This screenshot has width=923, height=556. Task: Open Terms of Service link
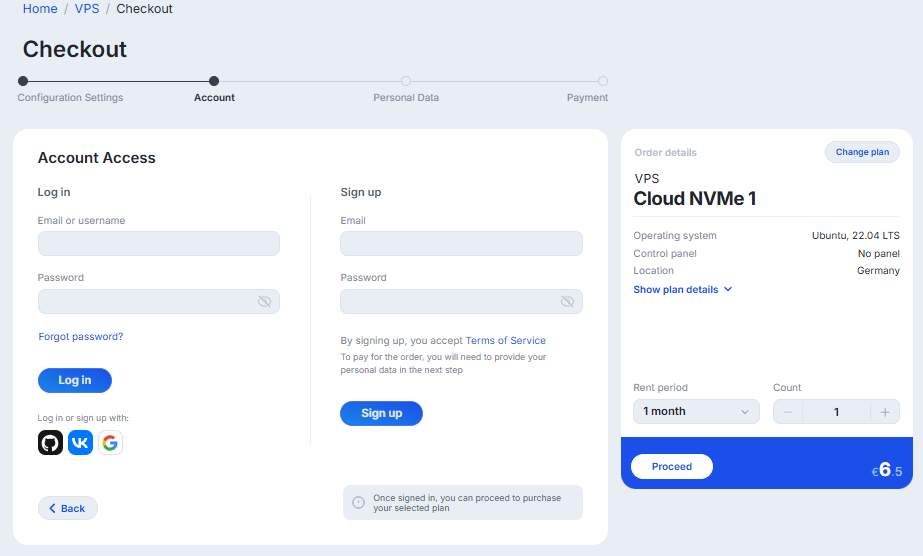(x=506, y=341)
